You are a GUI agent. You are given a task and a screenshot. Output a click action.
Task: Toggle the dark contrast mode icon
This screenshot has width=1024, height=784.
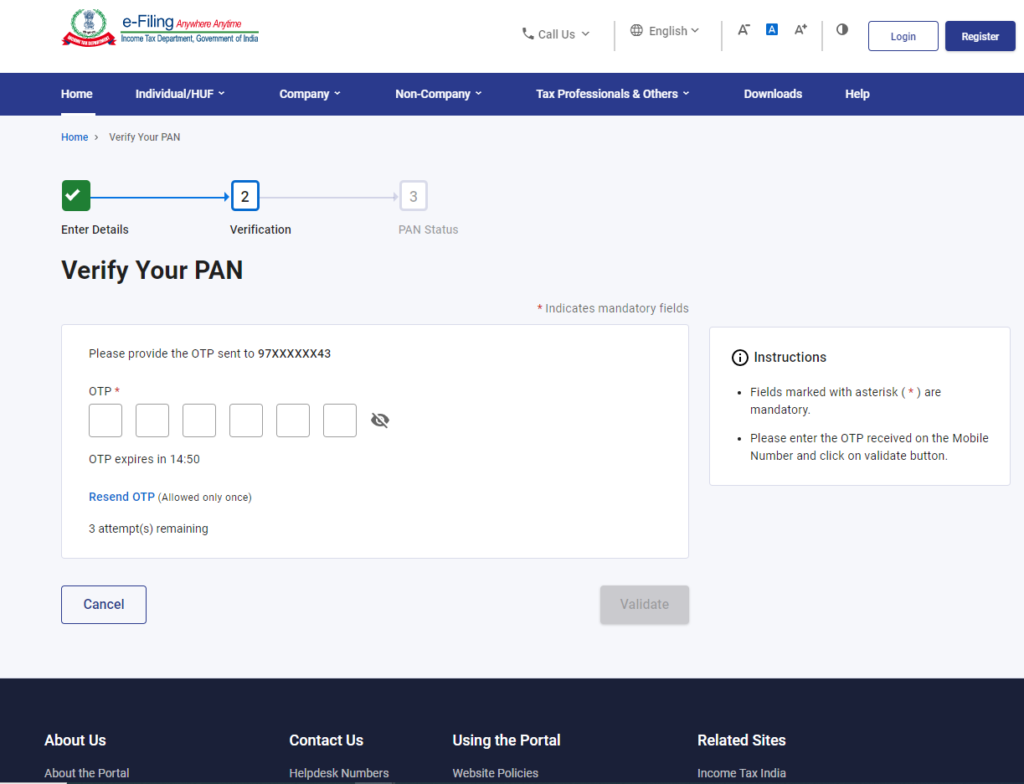pyautogui.click(x=841, y=30)
